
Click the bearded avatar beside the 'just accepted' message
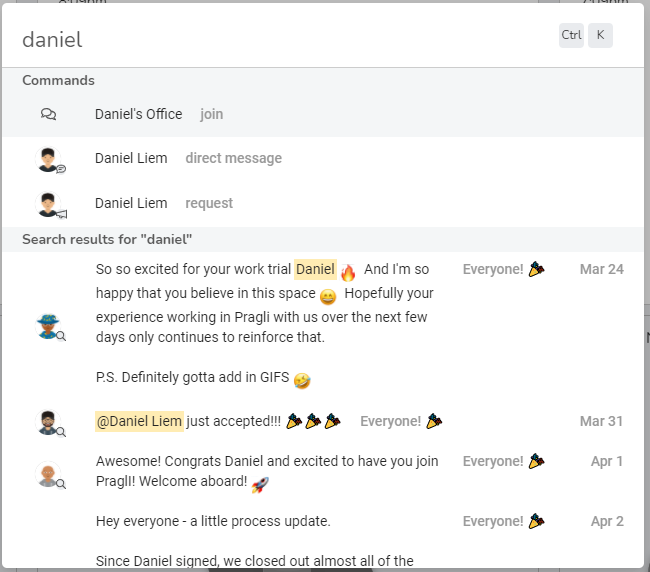tap(49, 422)
